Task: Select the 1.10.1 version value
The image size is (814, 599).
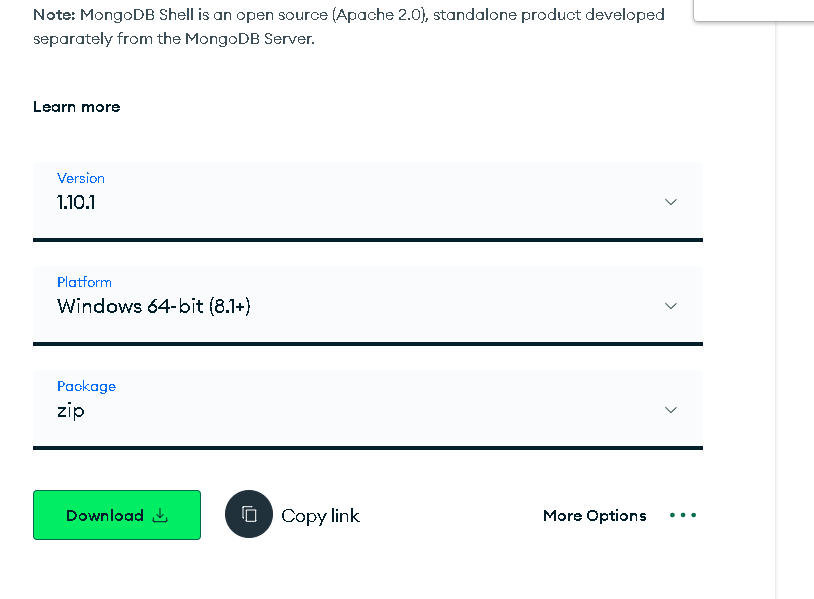Action: tap(76, 202)
